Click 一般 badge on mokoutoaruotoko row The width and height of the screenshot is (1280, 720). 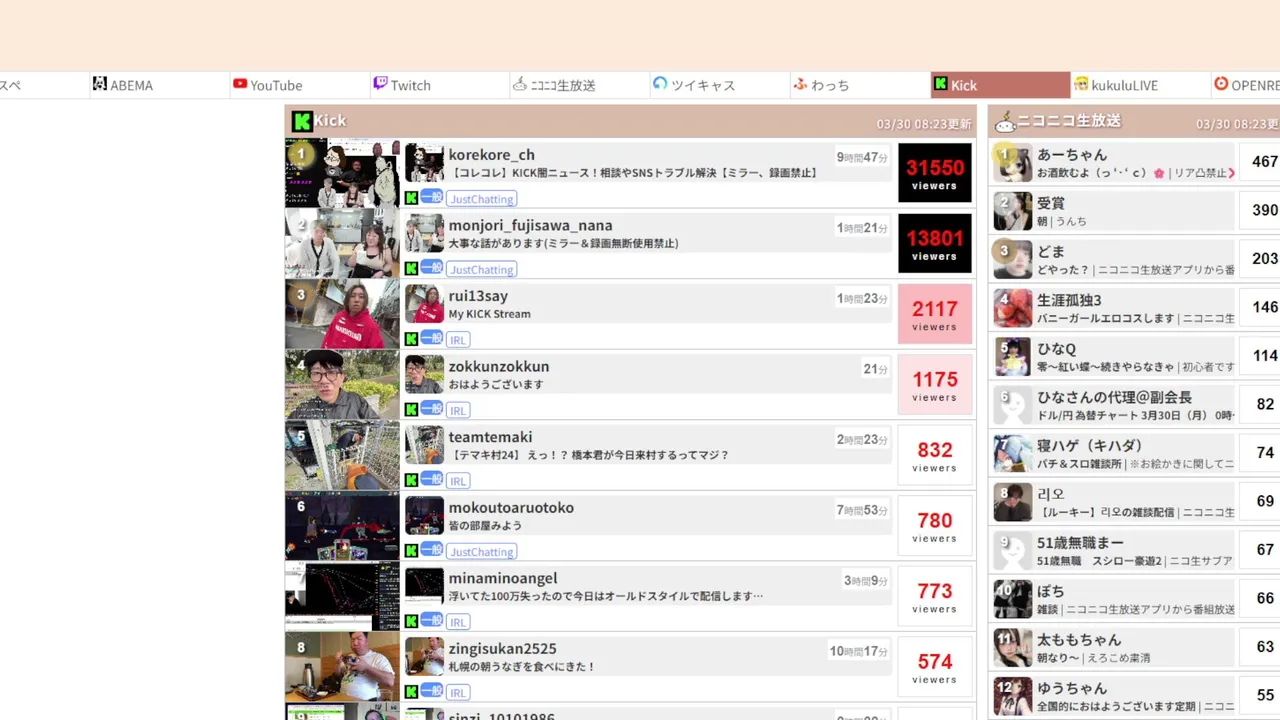point(431,550)
